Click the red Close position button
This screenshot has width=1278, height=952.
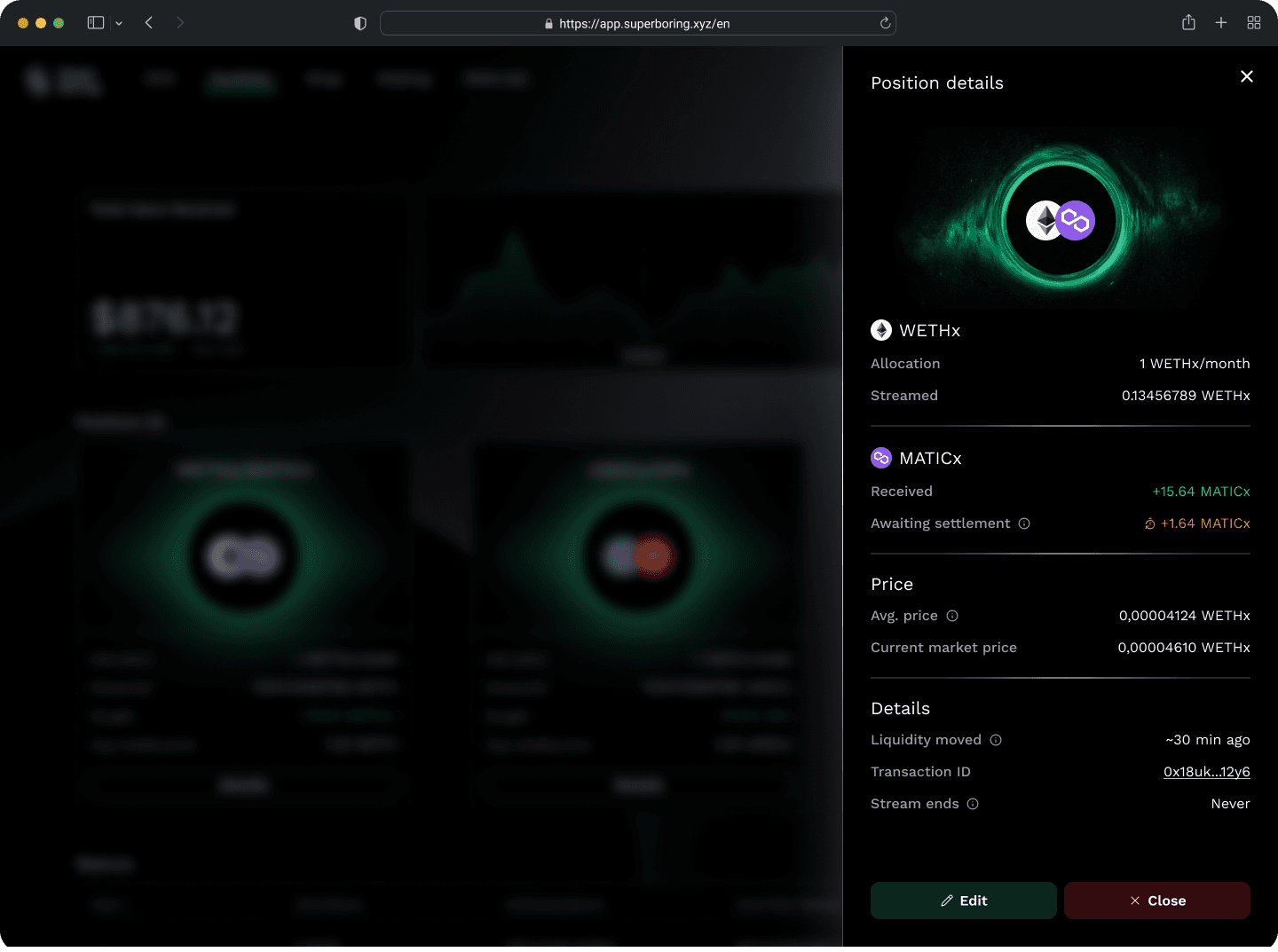[x=1157, y=901]
